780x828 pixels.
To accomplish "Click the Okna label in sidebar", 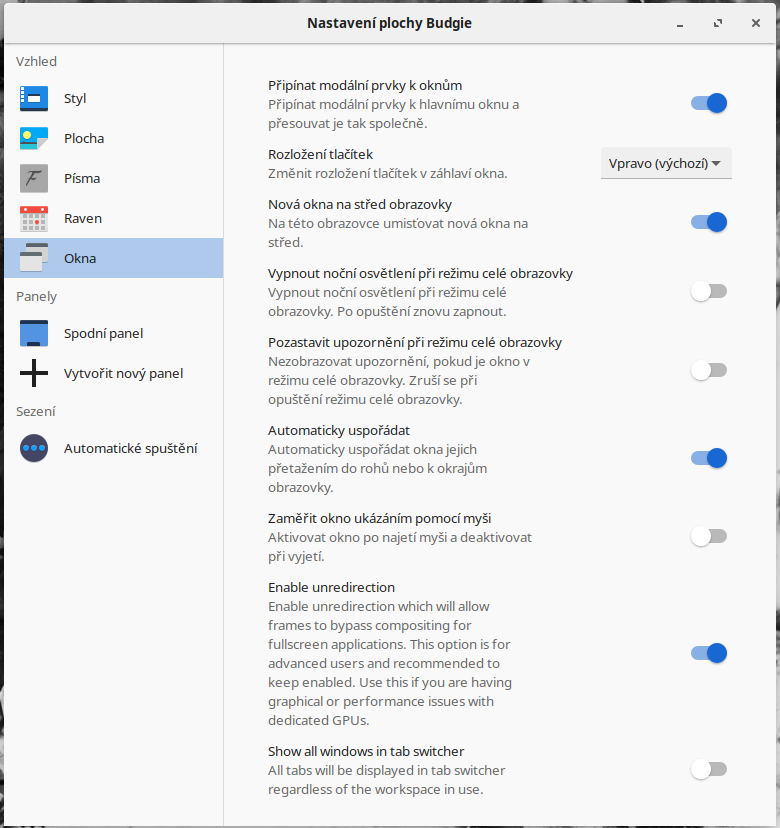I will [80, 258].
